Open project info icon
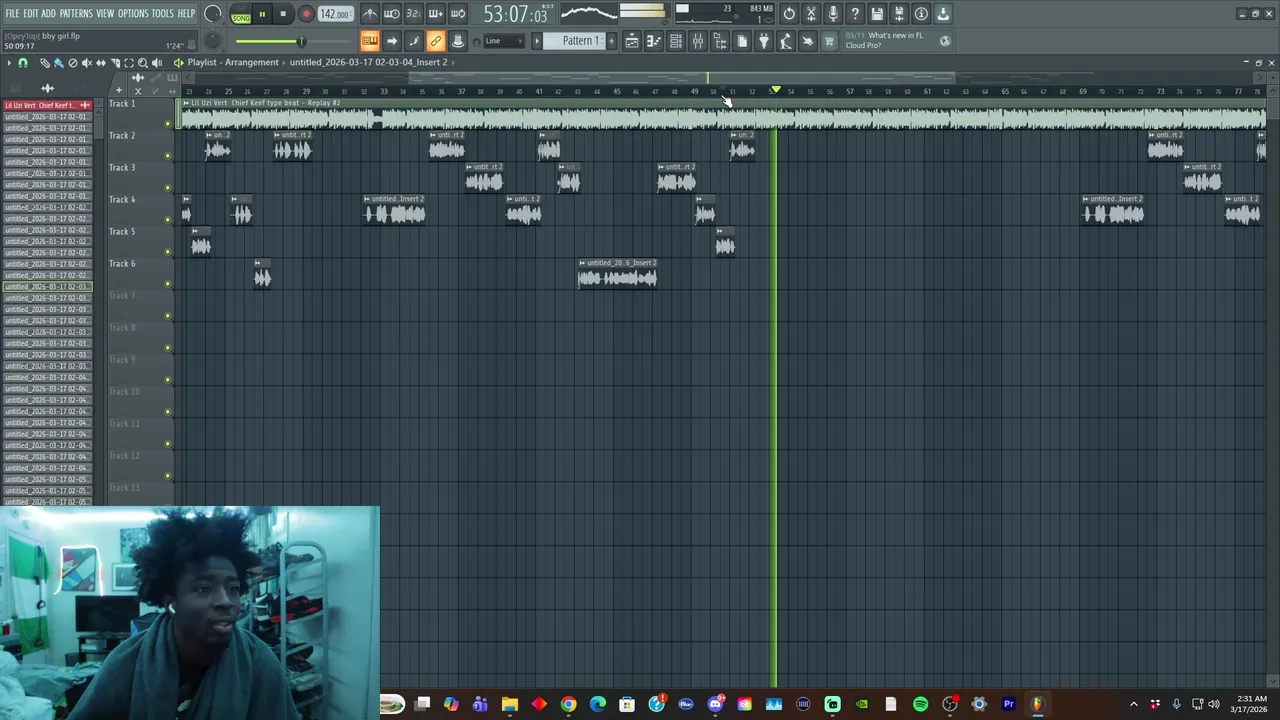This screenshot has width=1280, height=720. [x=921, y=14]
